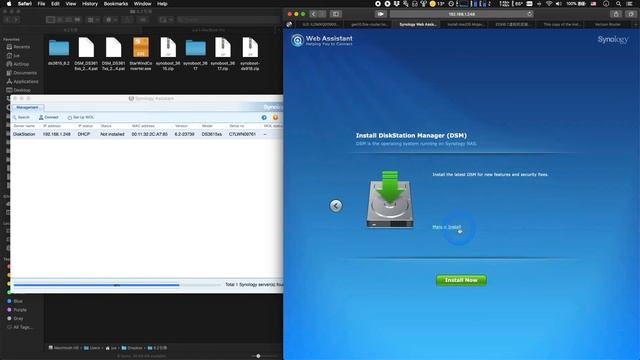The height and width of the screenshot is (360, 640).
Task: Open the Finder action gear dropdown
Action: (111, 20)
